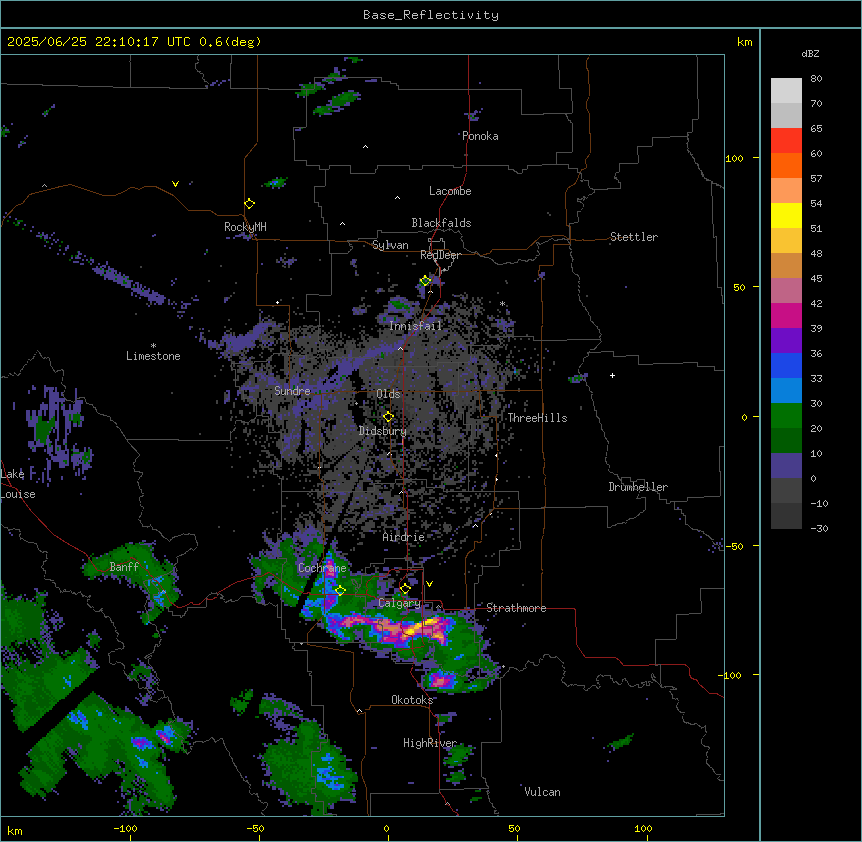Screen dimensions: 862x842
Task: Click the gold 48-51 dBZ legend swatch
Action: [x=786, y=241]
